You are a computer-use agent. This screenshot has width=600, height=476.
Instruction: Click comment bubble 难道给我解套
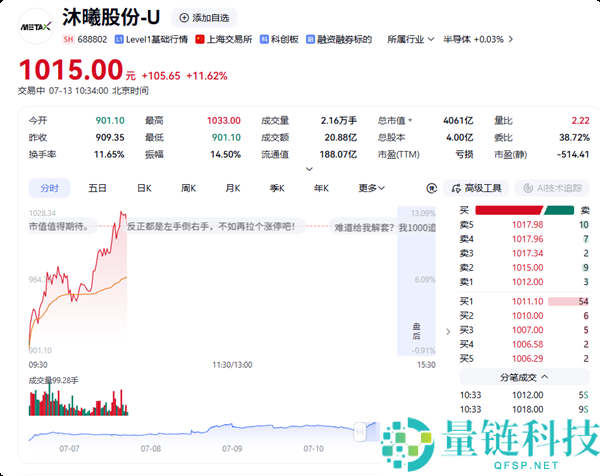(x=383, y=228)
